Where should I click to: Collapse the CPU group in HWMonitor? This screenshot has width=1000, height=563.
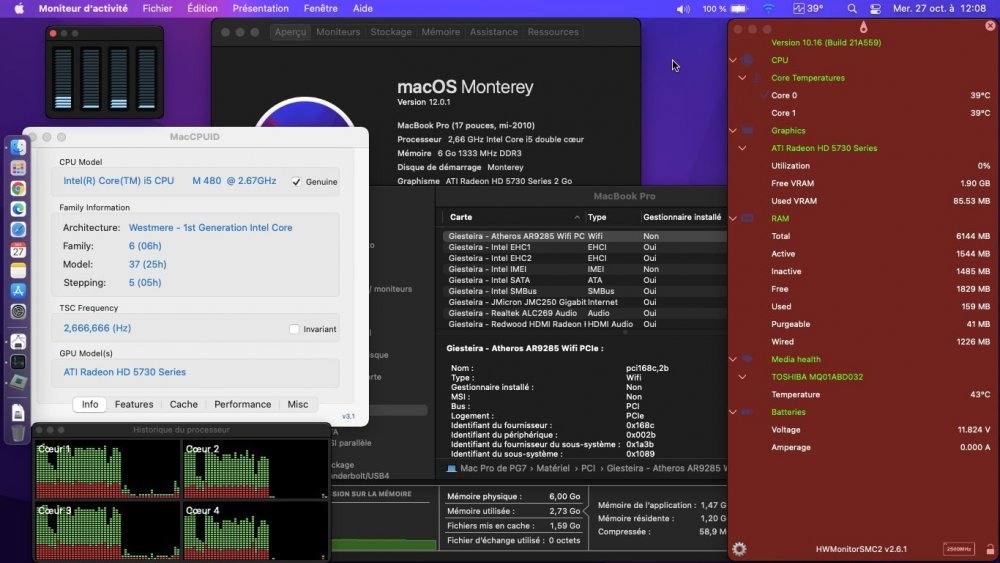pyautogui.click(x=733, y=60)
